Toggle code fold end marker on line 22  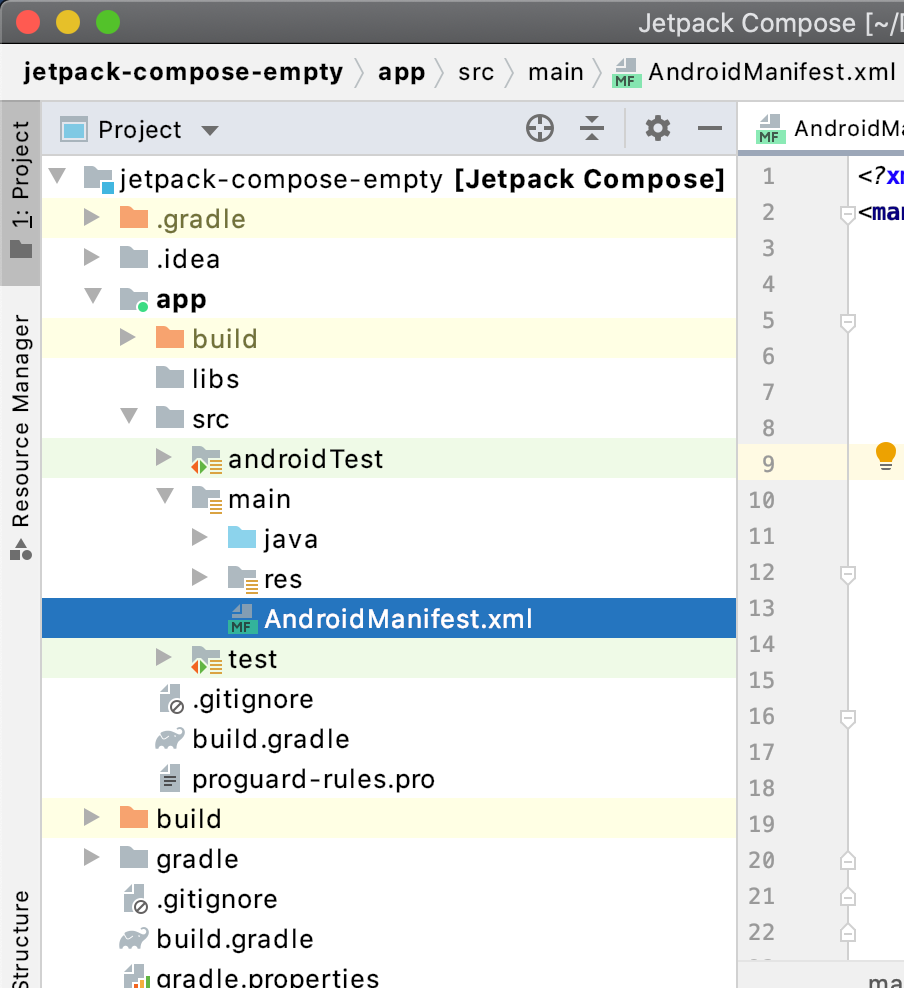847,932
